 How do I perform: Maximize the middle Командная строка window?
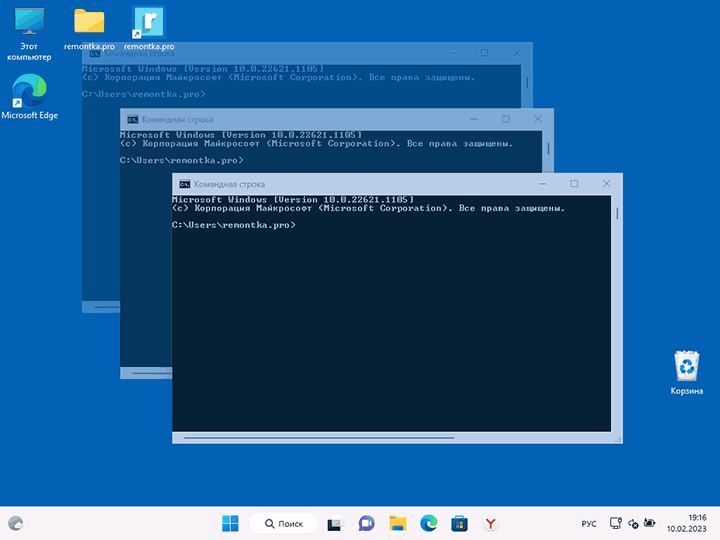tap(506, 119)
